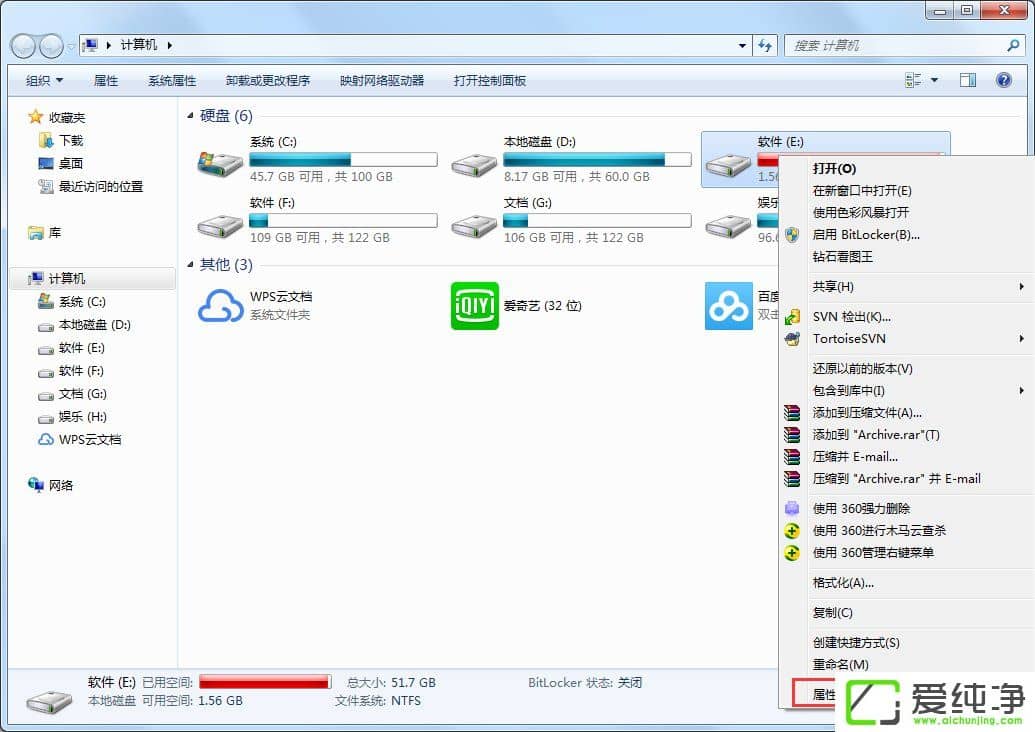Select the 本地磁盘 (D:) drive icon
Screen dimensions: 1035x732
[x=474, y=164]
